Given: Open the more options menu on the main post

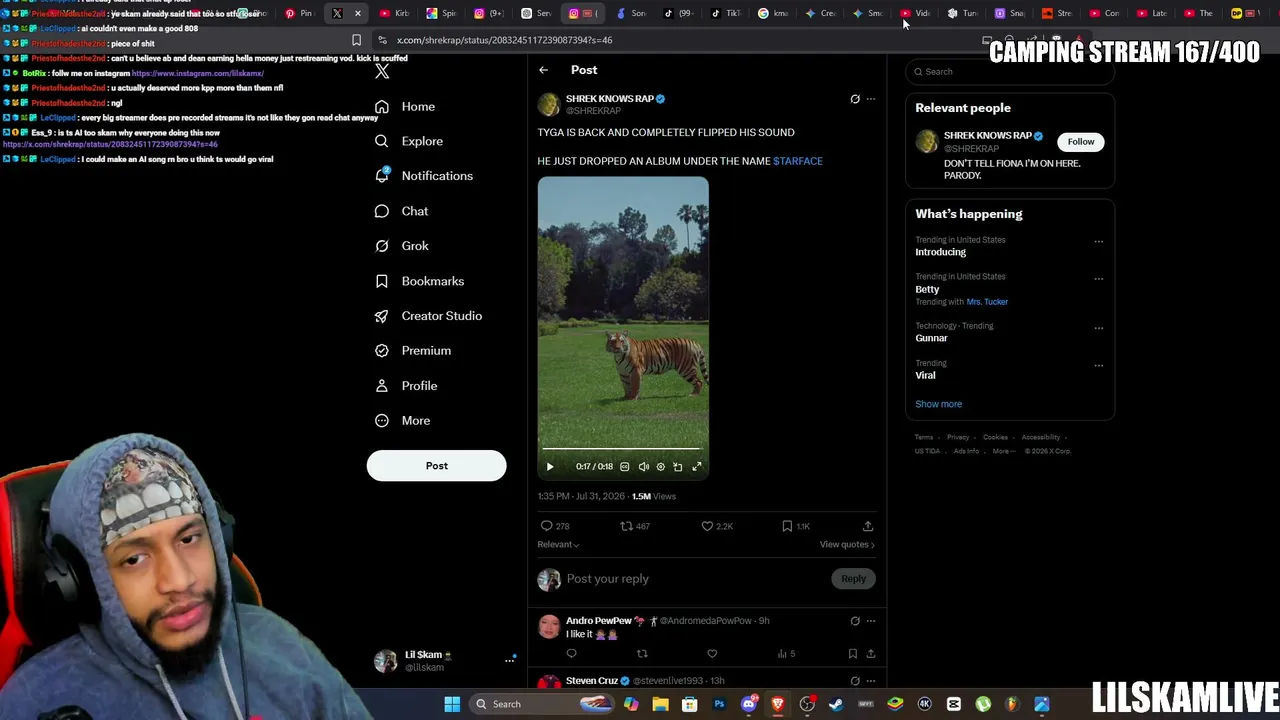Looking at the screenshot, I should pos(871,99).
